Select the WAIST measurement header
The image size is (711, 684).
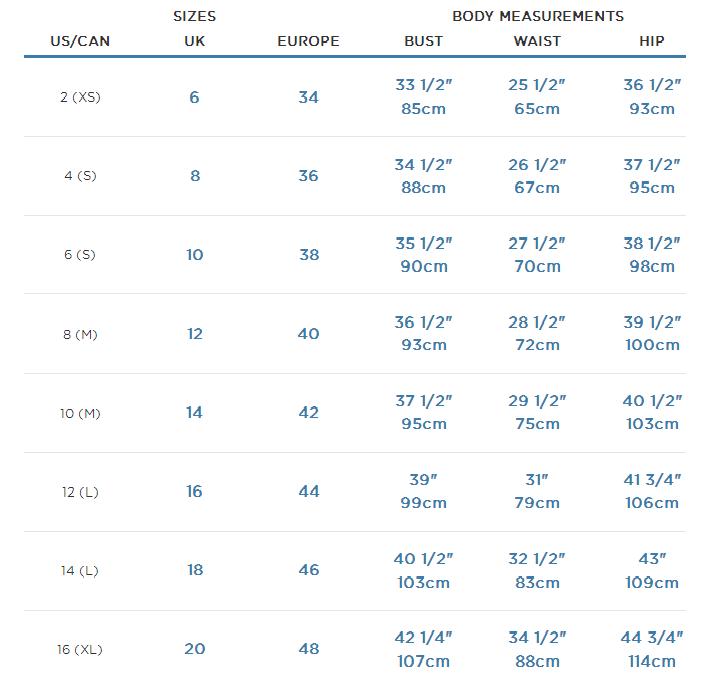(x=537, y=41)
